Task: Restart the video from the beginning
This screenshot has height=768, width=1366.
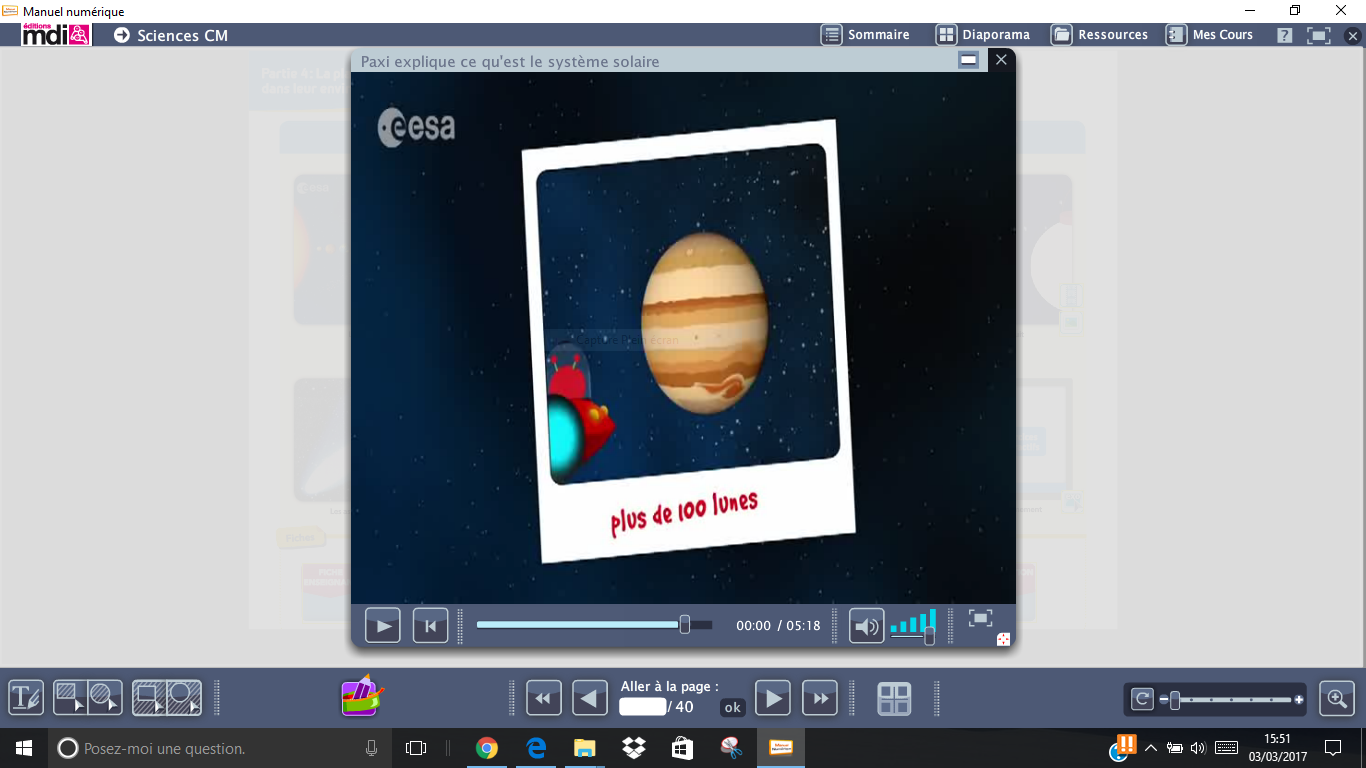Action: pyautogui.click(x=430, y=626)
